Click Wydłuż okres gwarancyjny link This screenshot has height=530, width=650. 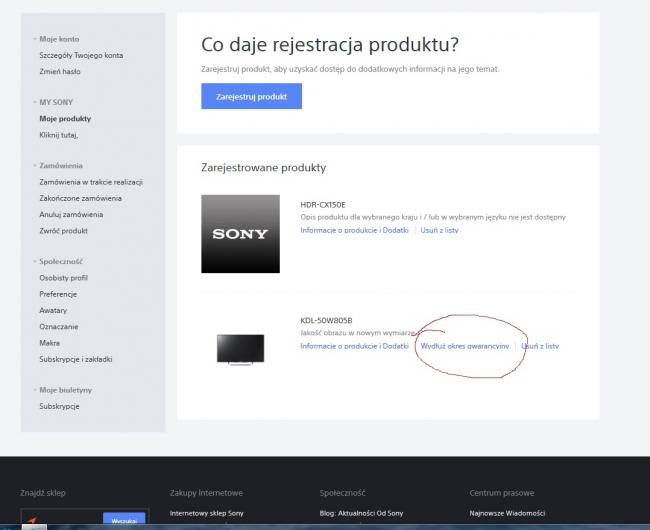click(465, 346)
